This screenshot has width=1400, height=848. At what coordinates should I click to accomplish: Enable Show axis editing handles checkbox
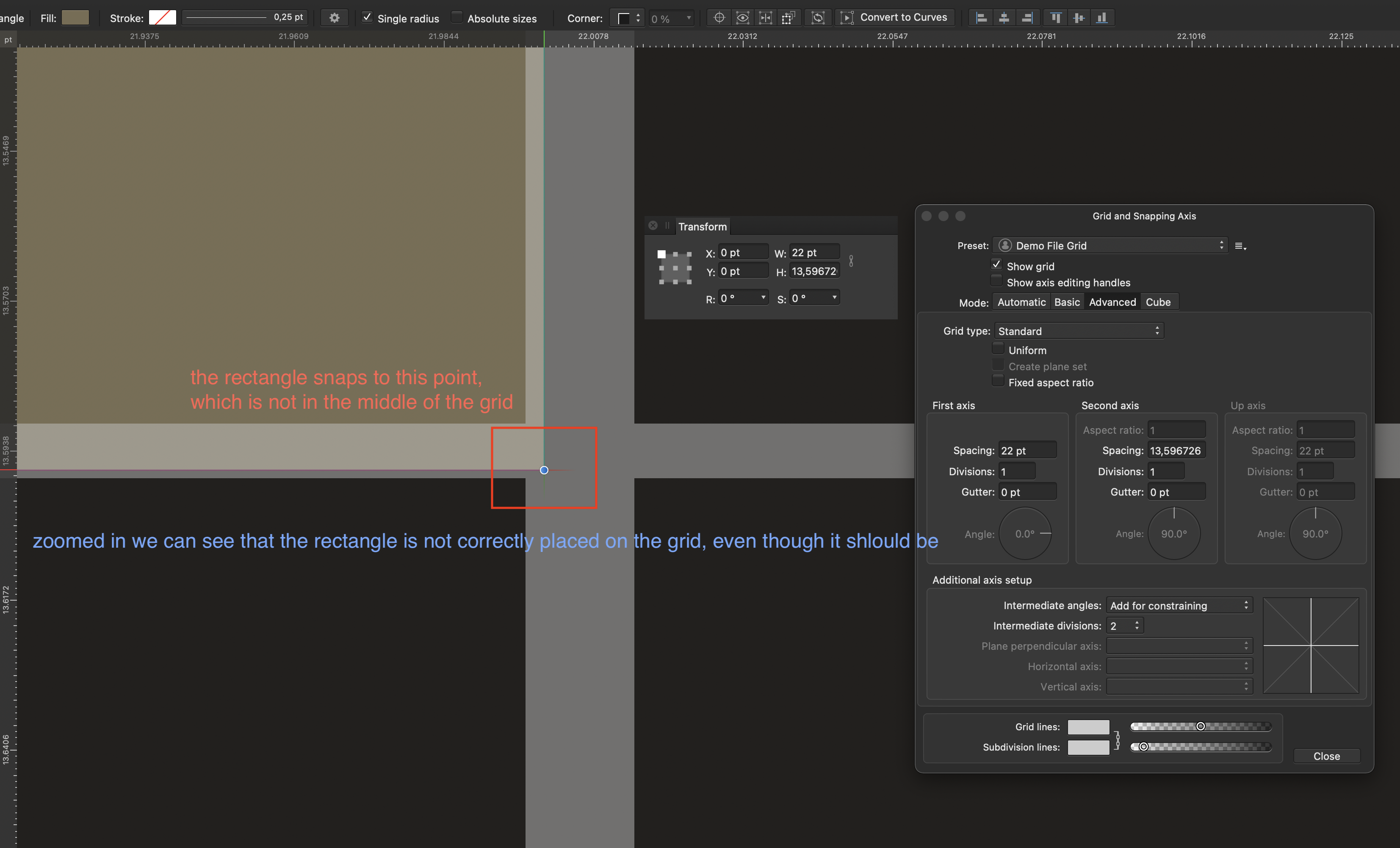pos(996,281)
